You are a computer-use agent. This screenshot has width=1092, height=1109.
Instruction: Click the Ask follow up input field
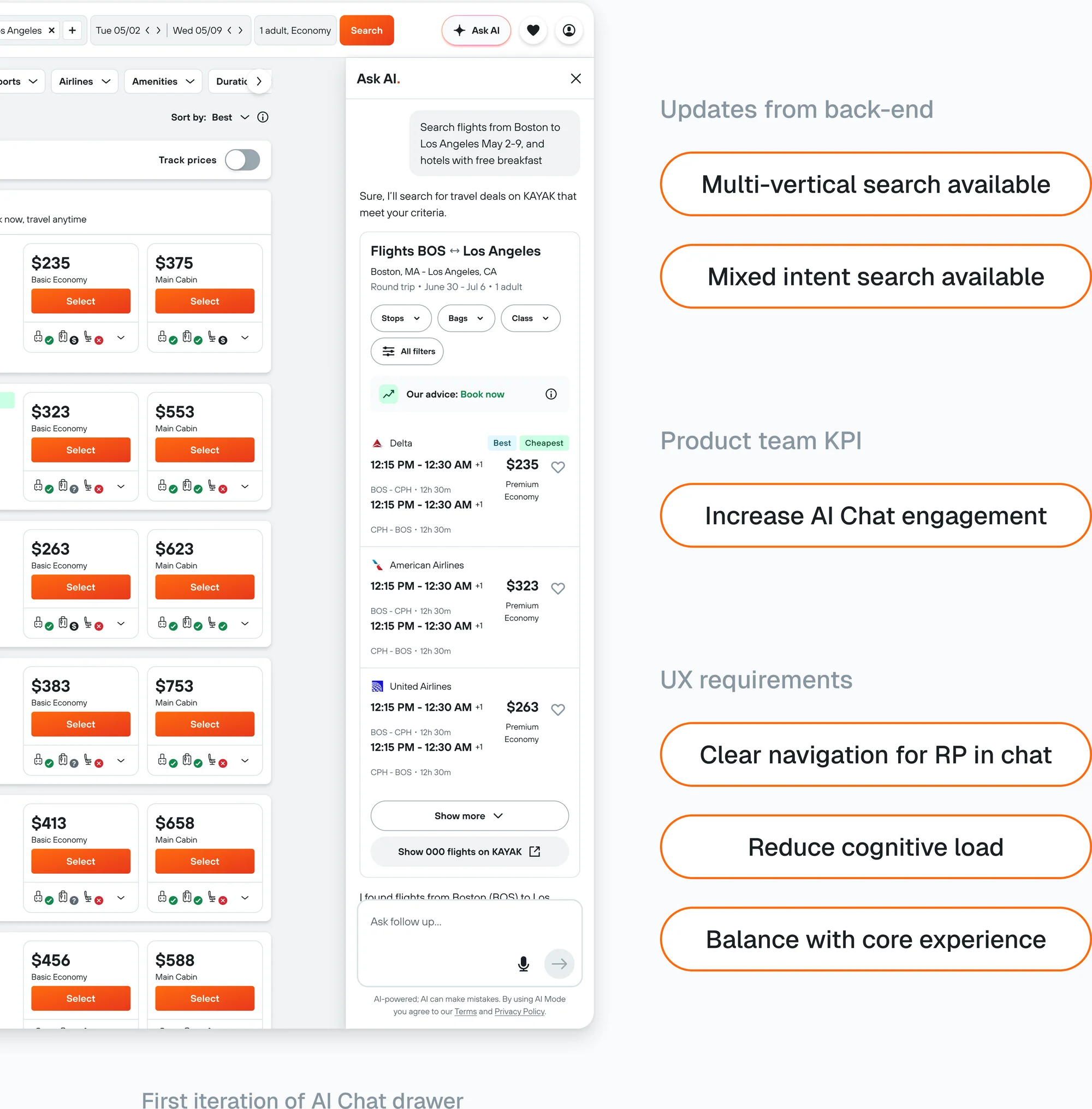coord(469,942)
